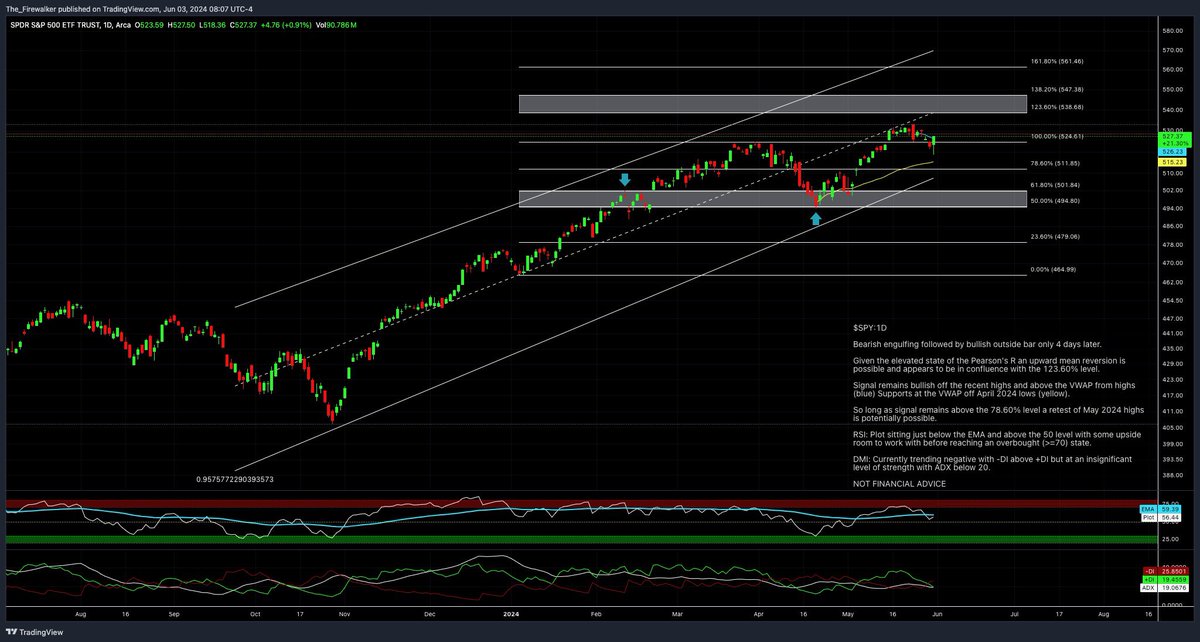This screenshot has height=642, width=1200.
Task: Click the TradingView logo at the bottom
Action: coord(36,631)
